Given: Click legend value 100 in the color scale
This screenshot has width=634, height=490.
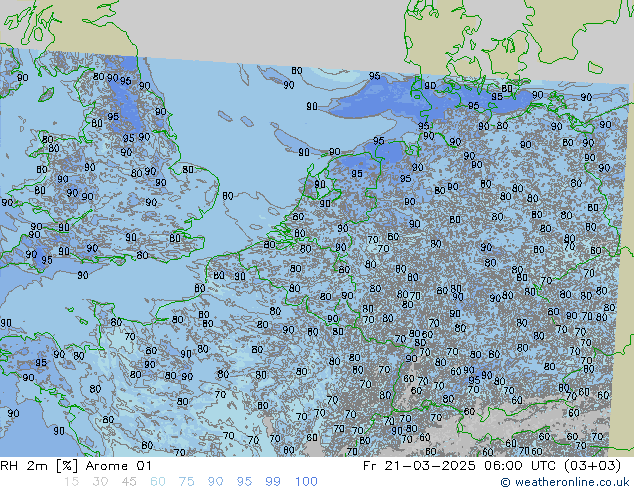Looking at the screenshot, I should (x=306, y=482).
